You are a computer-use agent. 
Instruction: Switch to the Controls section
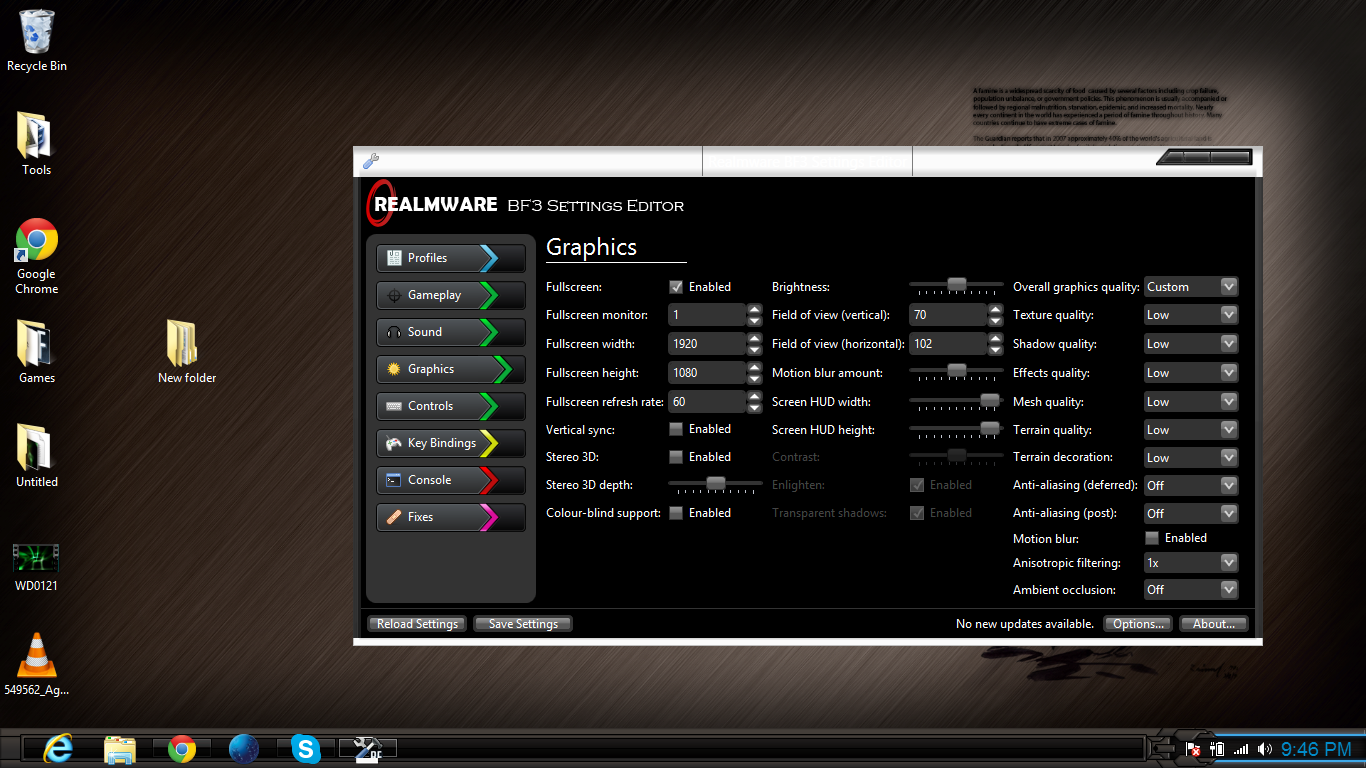(451, 406)
